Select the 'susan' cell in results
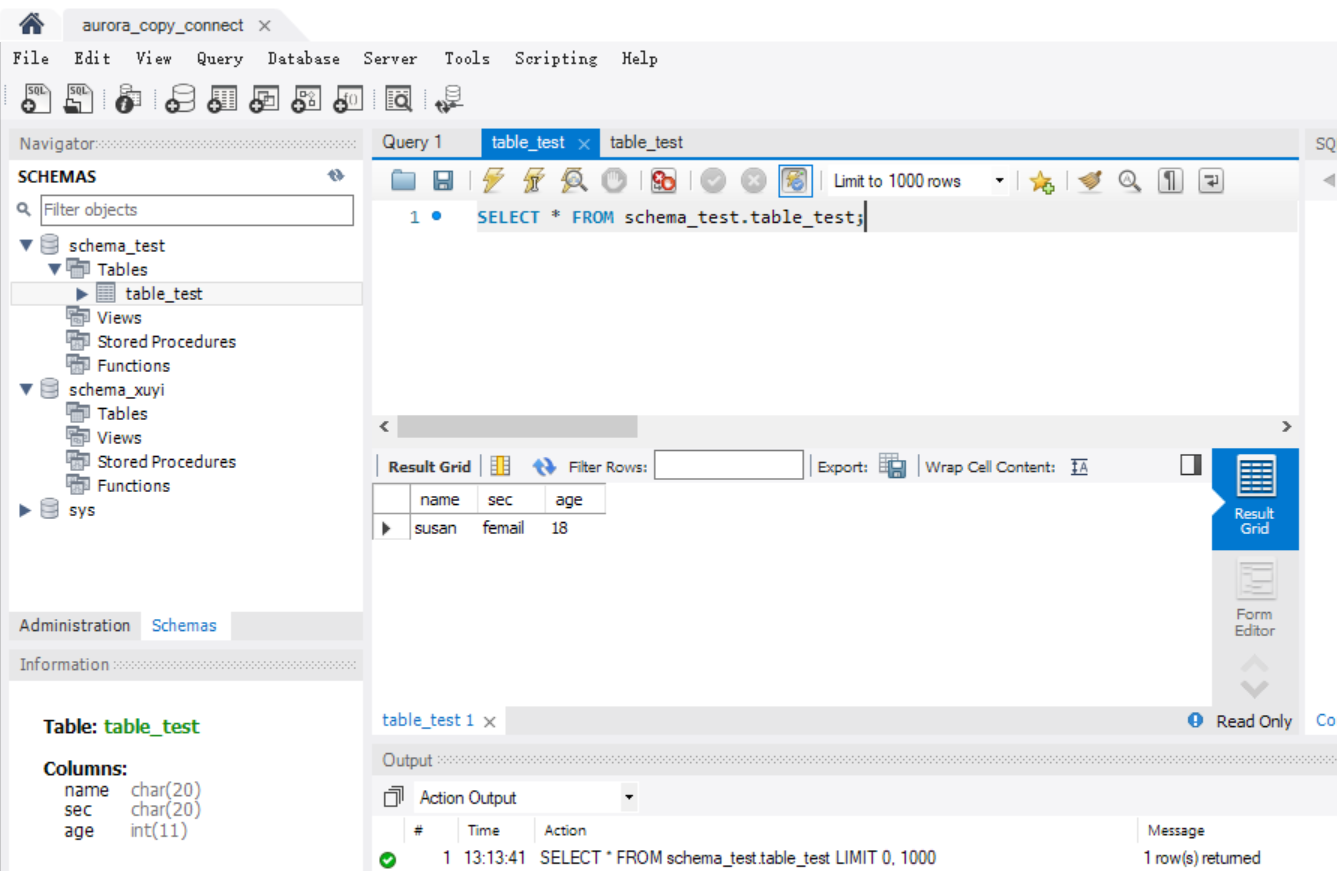 click(x=436, y=528)
